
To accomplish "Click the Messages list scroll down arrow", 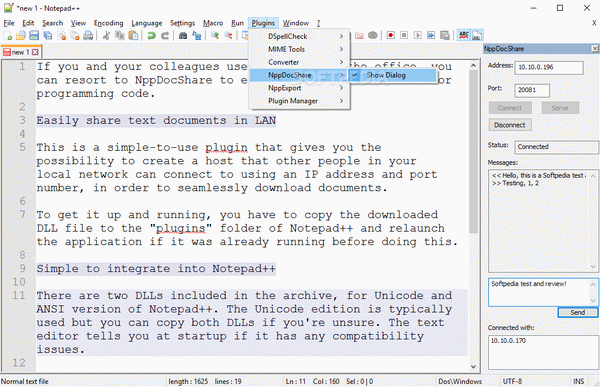I will tap(593, 267).
